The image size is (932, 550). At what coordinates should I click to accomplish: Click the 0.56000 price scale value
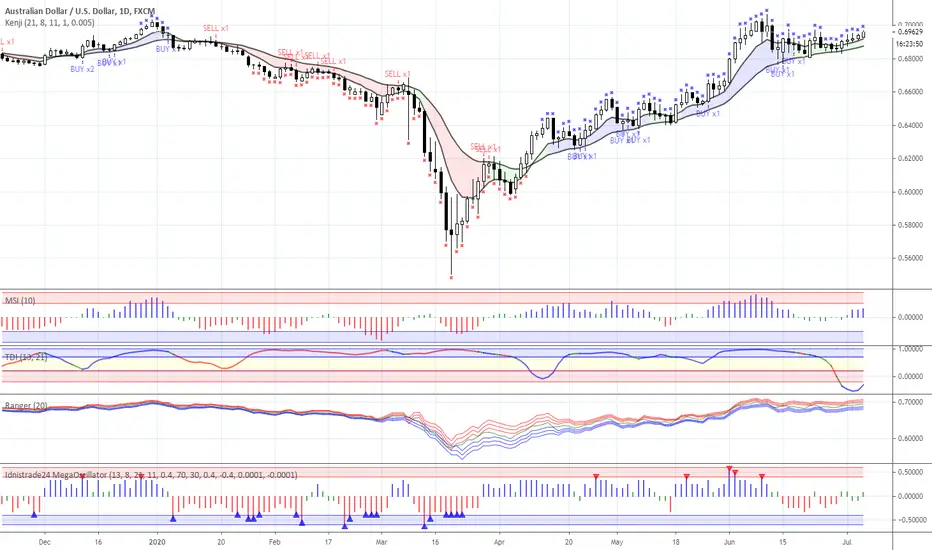pos(910,259)
